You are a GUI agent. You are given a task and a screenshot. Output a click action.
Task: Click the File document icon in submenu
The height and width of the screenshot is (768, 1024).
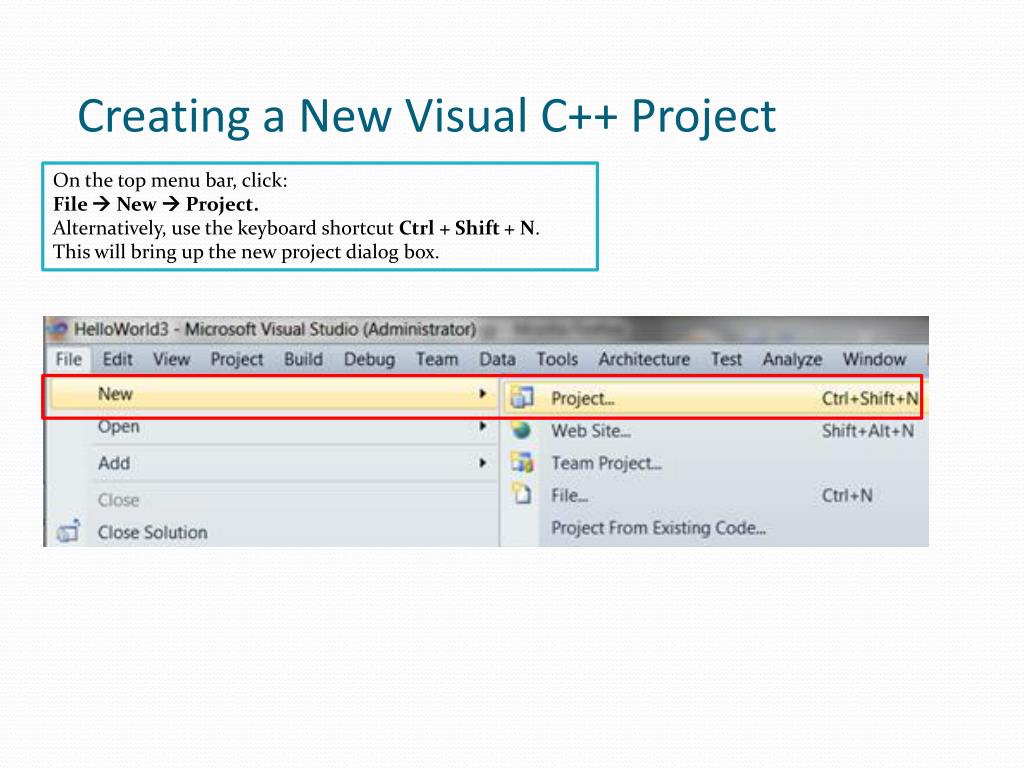click(521, 494)
